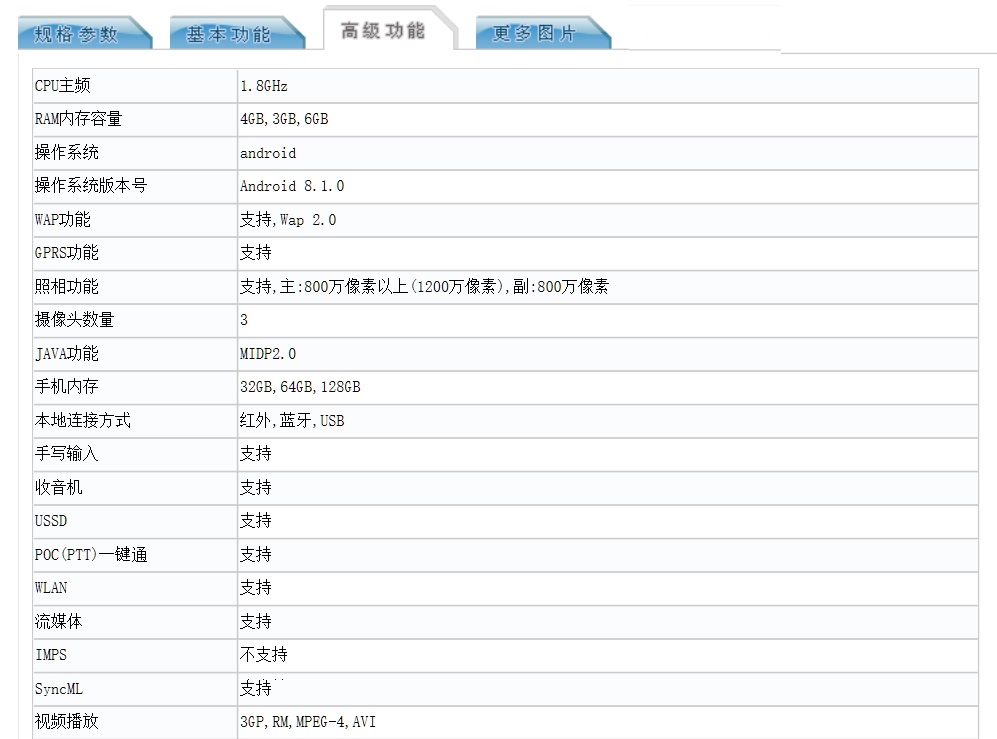The width and height of the screenshot is (997, 739).
Task: Click the JAVA功能 label
Action: tap(67, 354)
